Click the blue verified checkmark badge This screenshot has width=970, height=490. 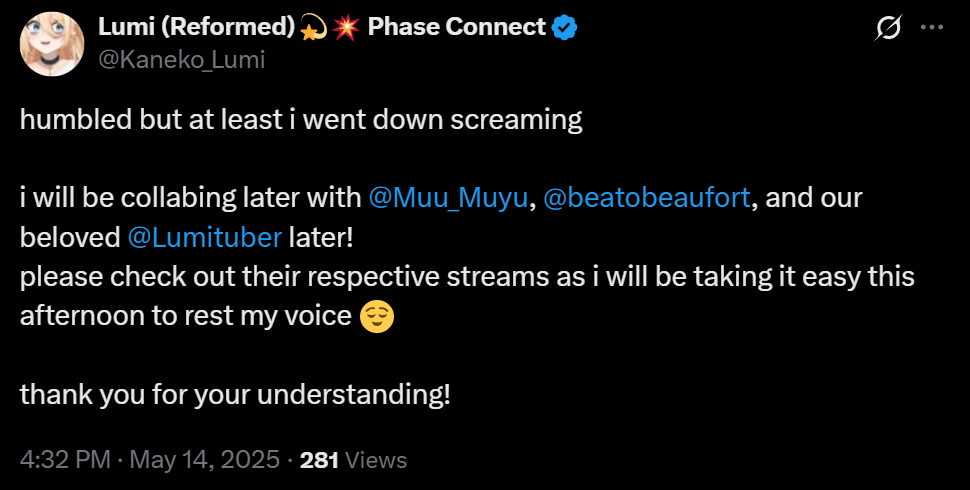pyautogui.click(x=565, y=29)
